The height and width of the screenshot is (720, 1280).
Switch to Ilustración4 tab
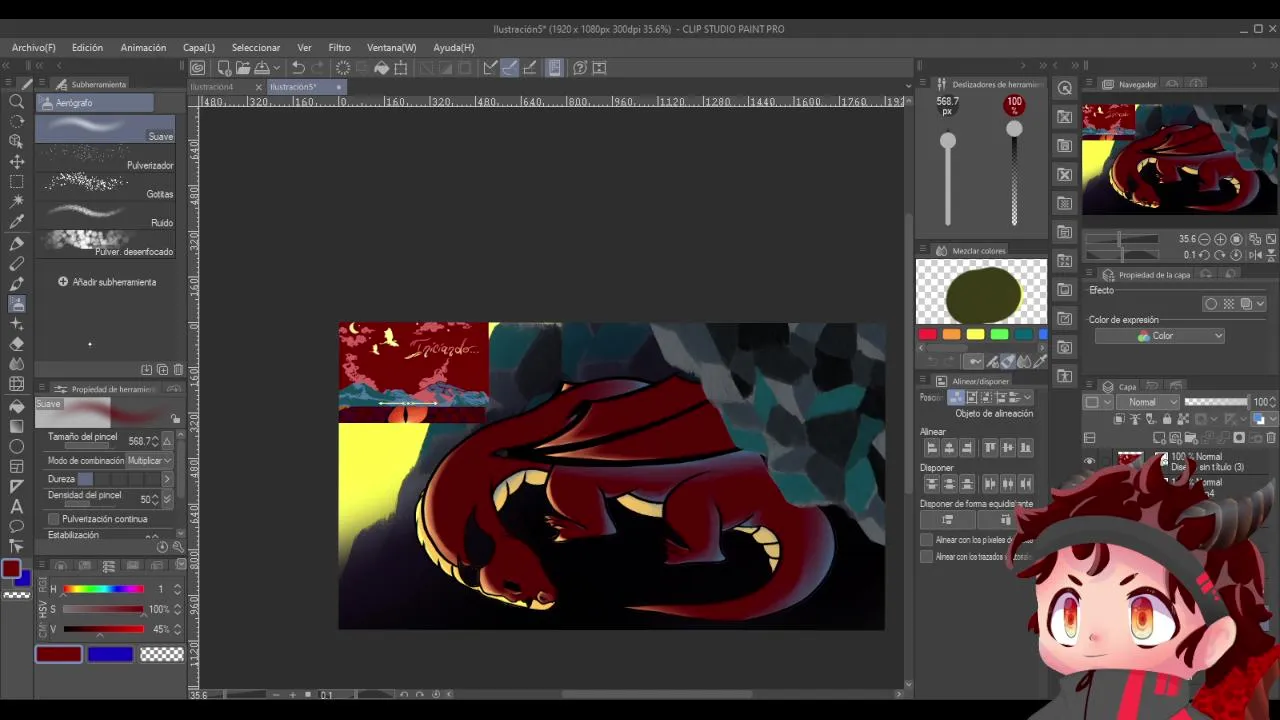(x=212, y=87)
